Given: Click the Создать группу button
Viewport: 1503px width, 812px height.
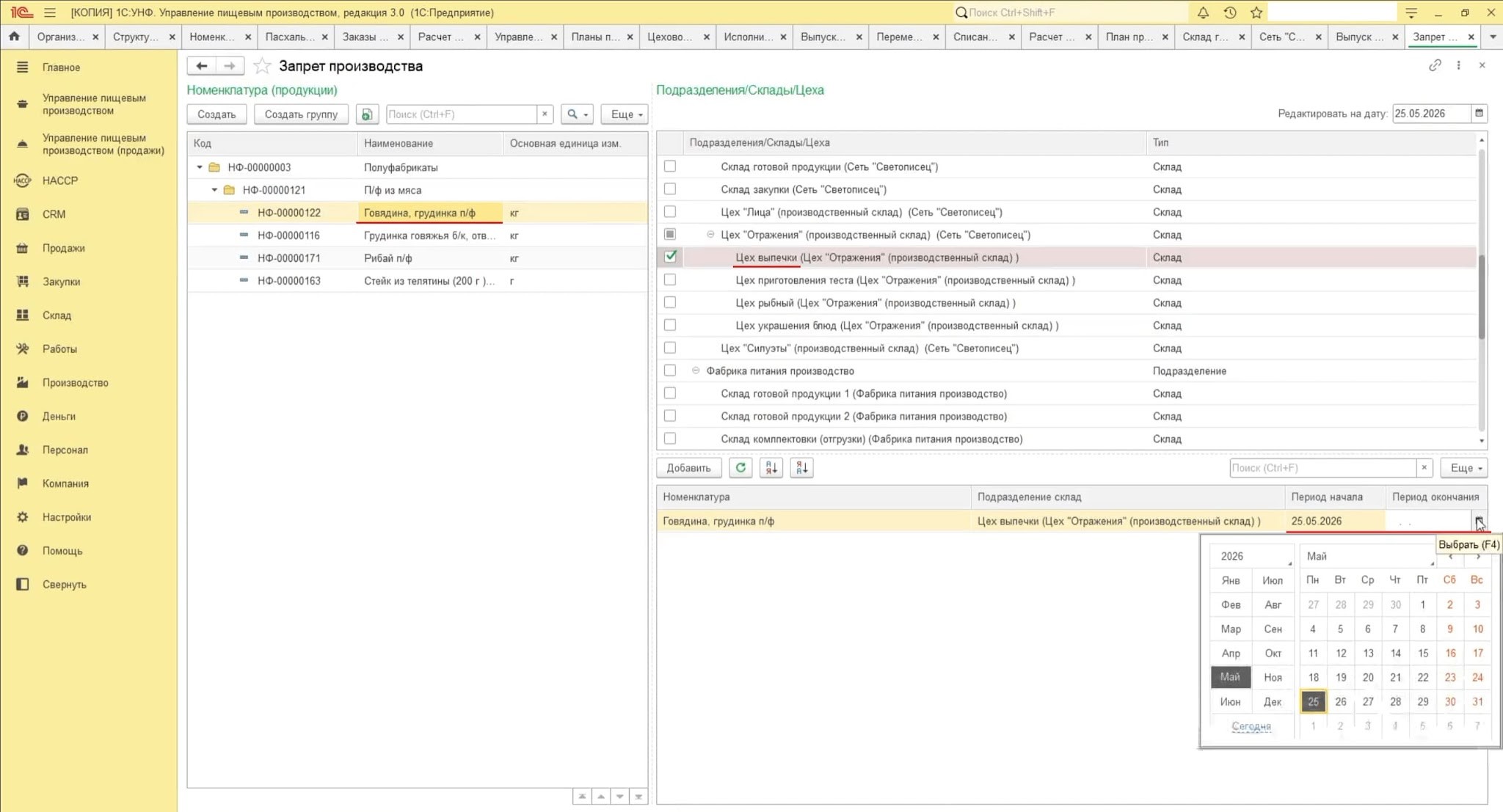Looking at the screenshot, I should (301, 114).
